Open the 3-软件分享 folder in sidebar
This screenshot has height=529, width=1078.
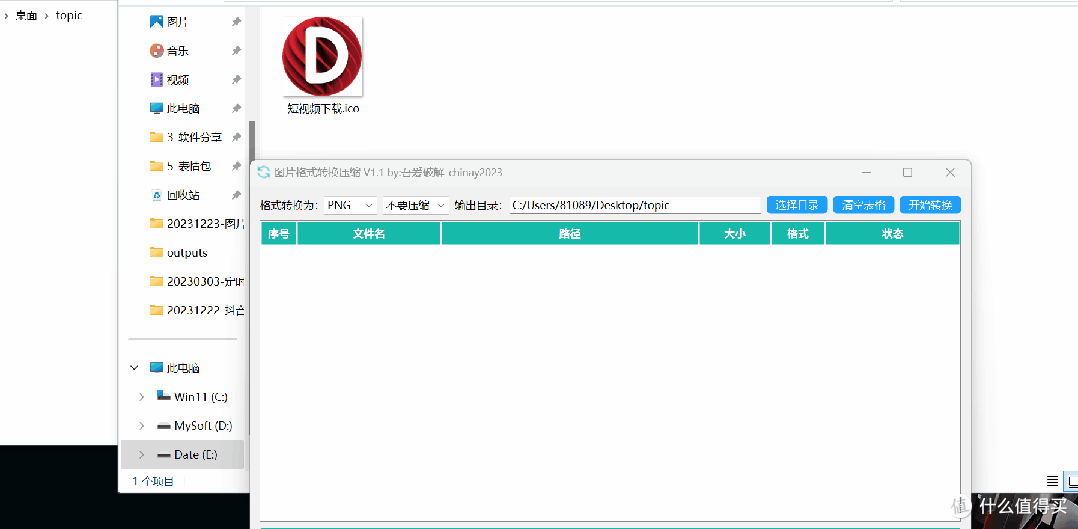[x=186, y=137]
